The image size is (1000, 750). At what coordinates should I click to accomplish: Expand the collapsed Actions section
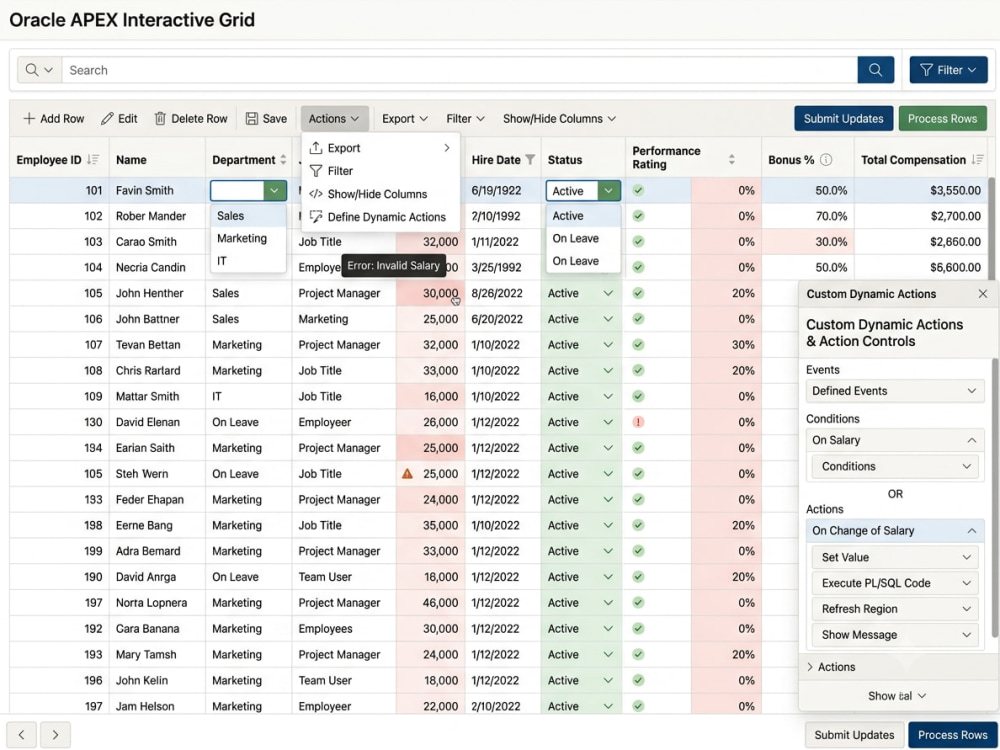(x=830, y=667)
